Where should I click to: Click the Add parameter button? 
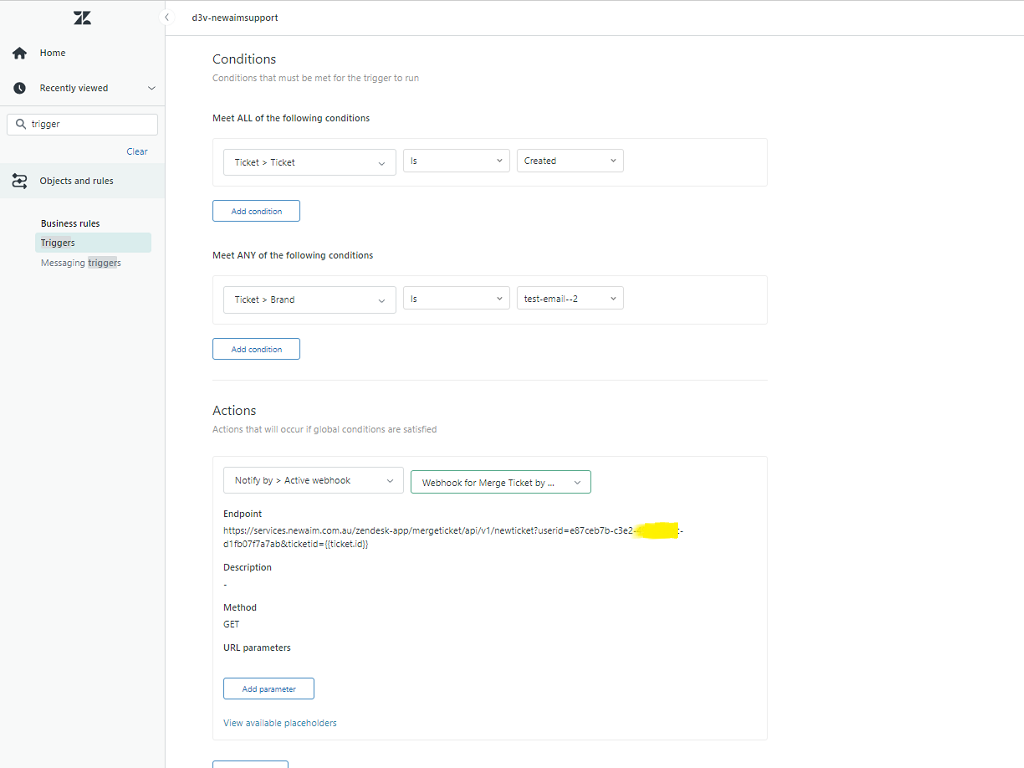point(268,689)
